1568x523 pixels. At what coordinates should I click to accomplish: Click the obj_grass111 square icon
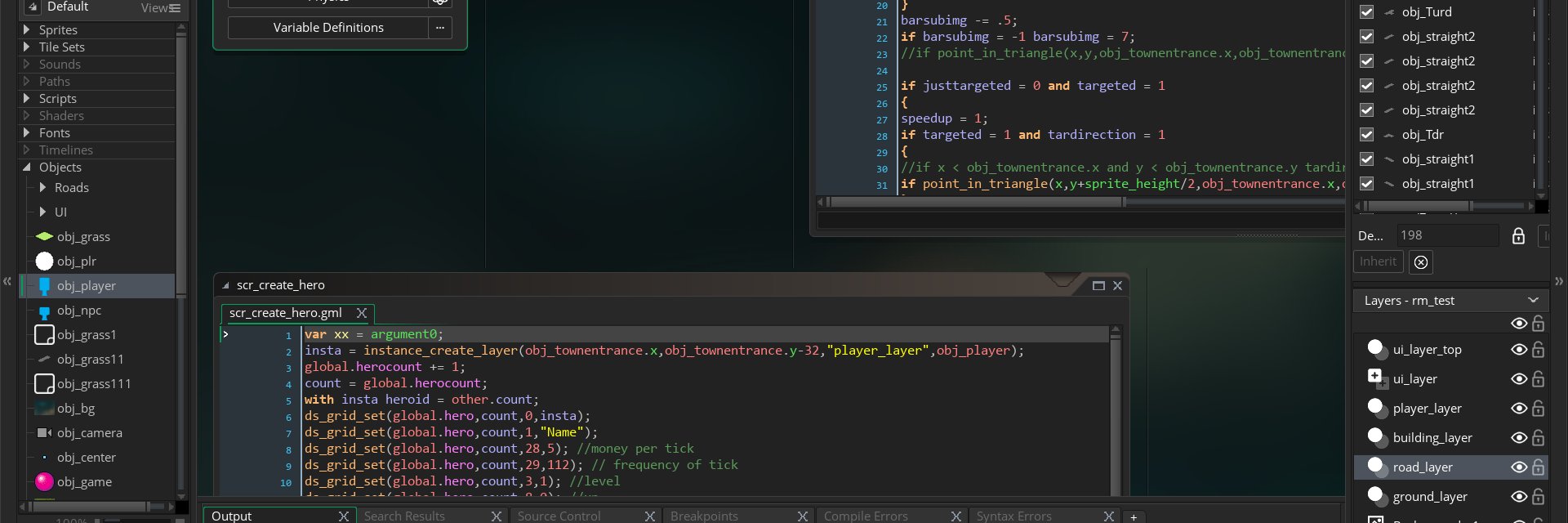[x=44, y=383]
